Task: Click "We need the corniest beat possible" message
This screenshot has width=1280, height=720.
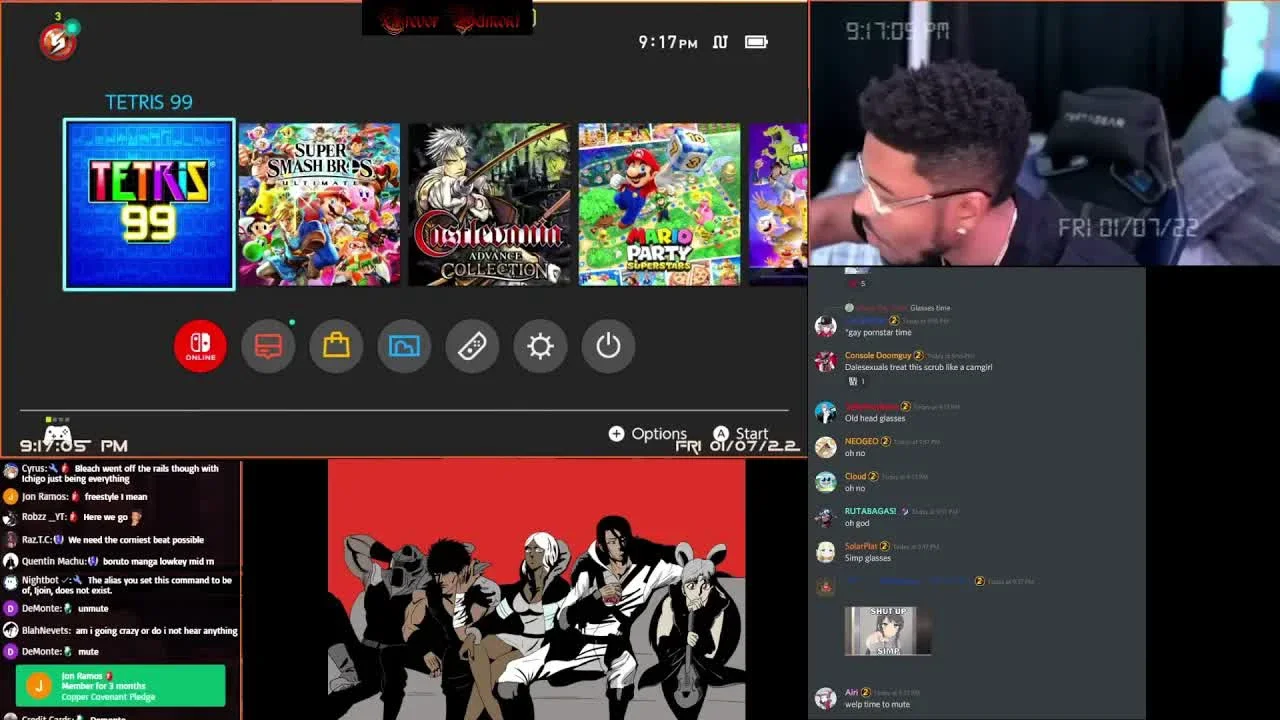Action: [x=136, y=540]
